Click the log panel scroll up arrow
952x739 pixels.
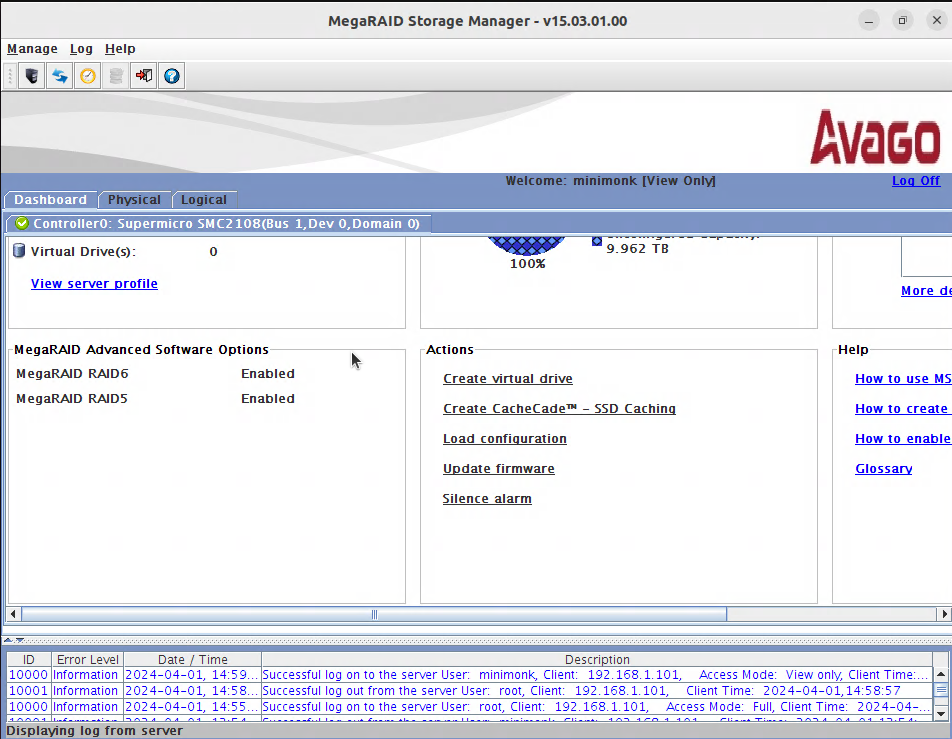pyautogui.click(x=940, y=674)
